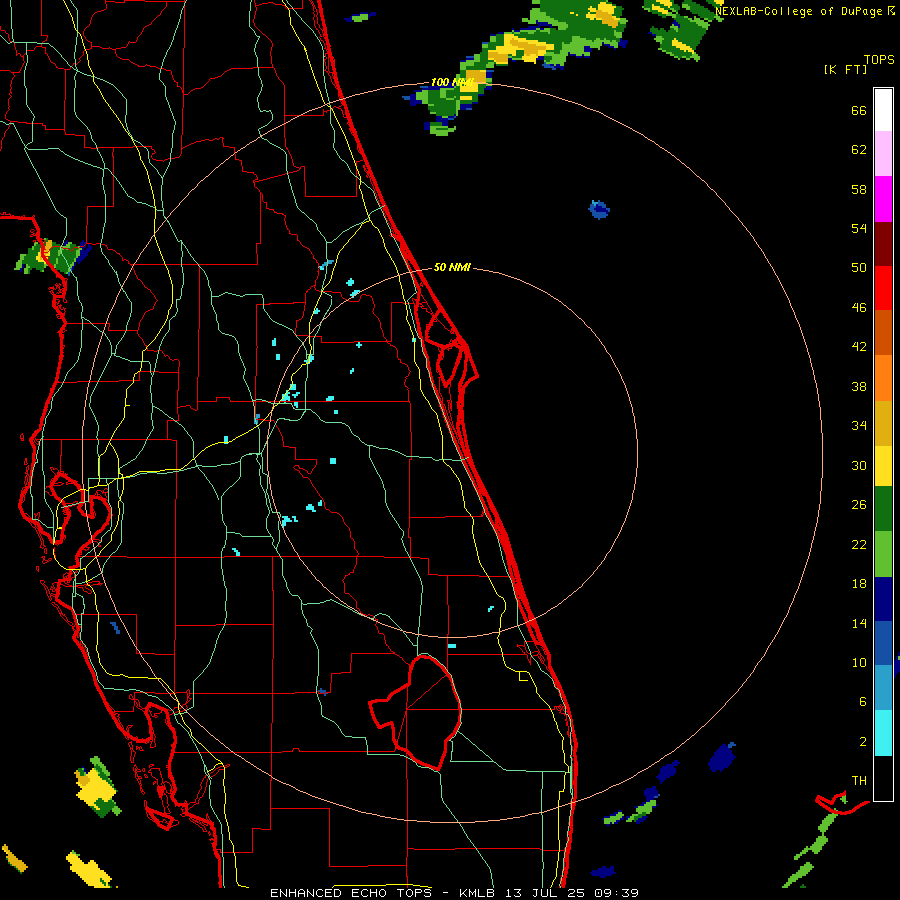Select the bright red legend swatch
This screenshot has width=900, height=900.
tap(883, 288)
